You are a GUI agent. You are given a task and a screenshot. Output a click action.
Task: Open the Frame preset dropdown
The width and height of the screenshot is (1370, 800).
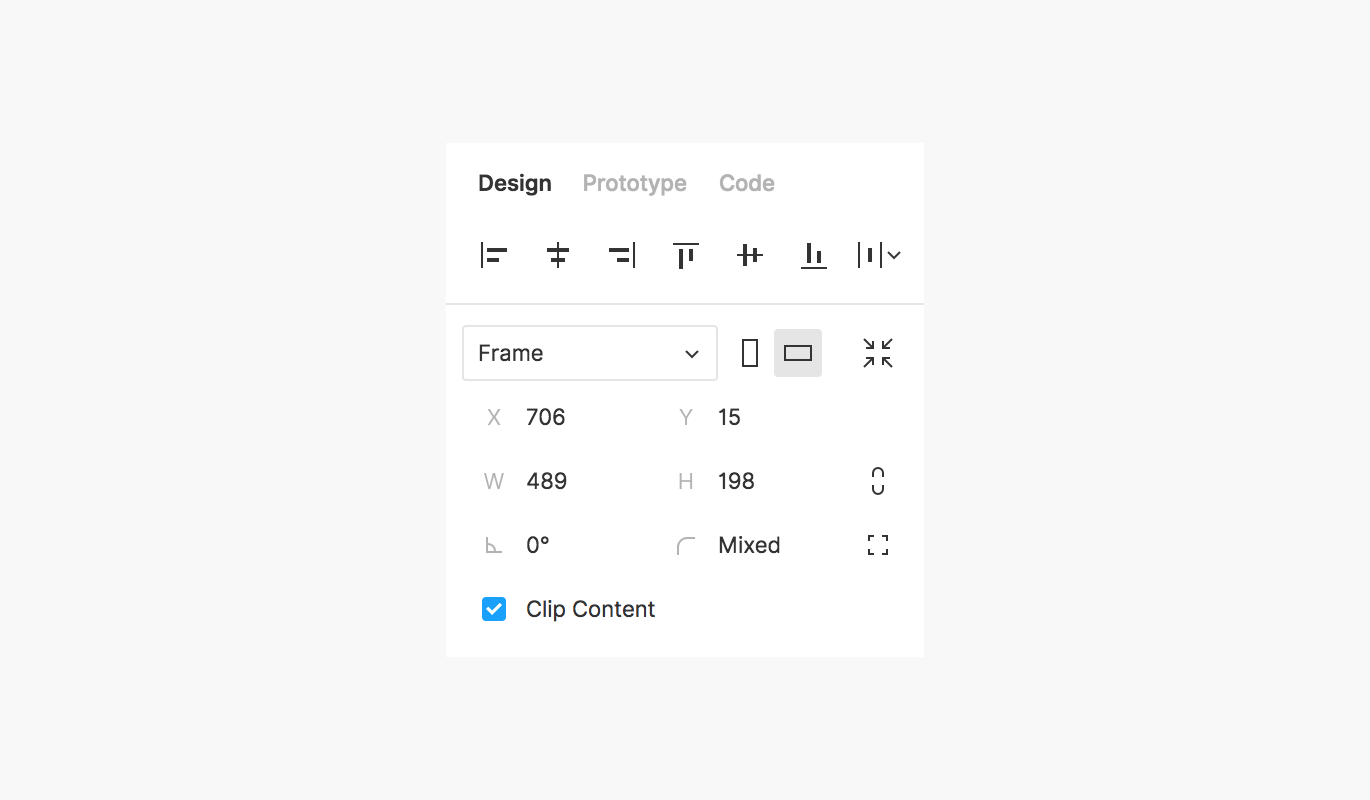tap(590, 353)
